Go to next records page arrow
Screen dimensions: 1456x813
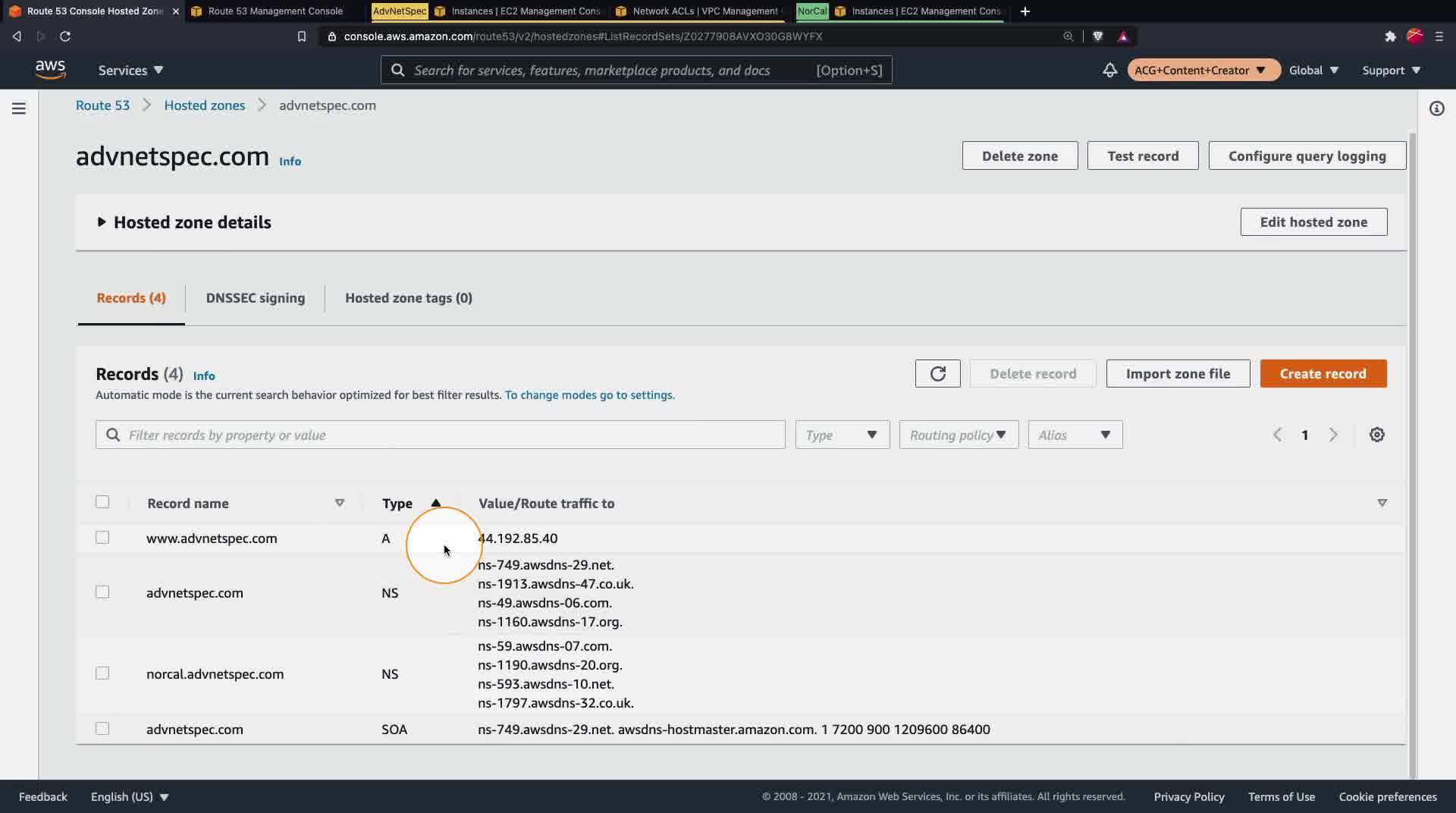point(1333,435)
